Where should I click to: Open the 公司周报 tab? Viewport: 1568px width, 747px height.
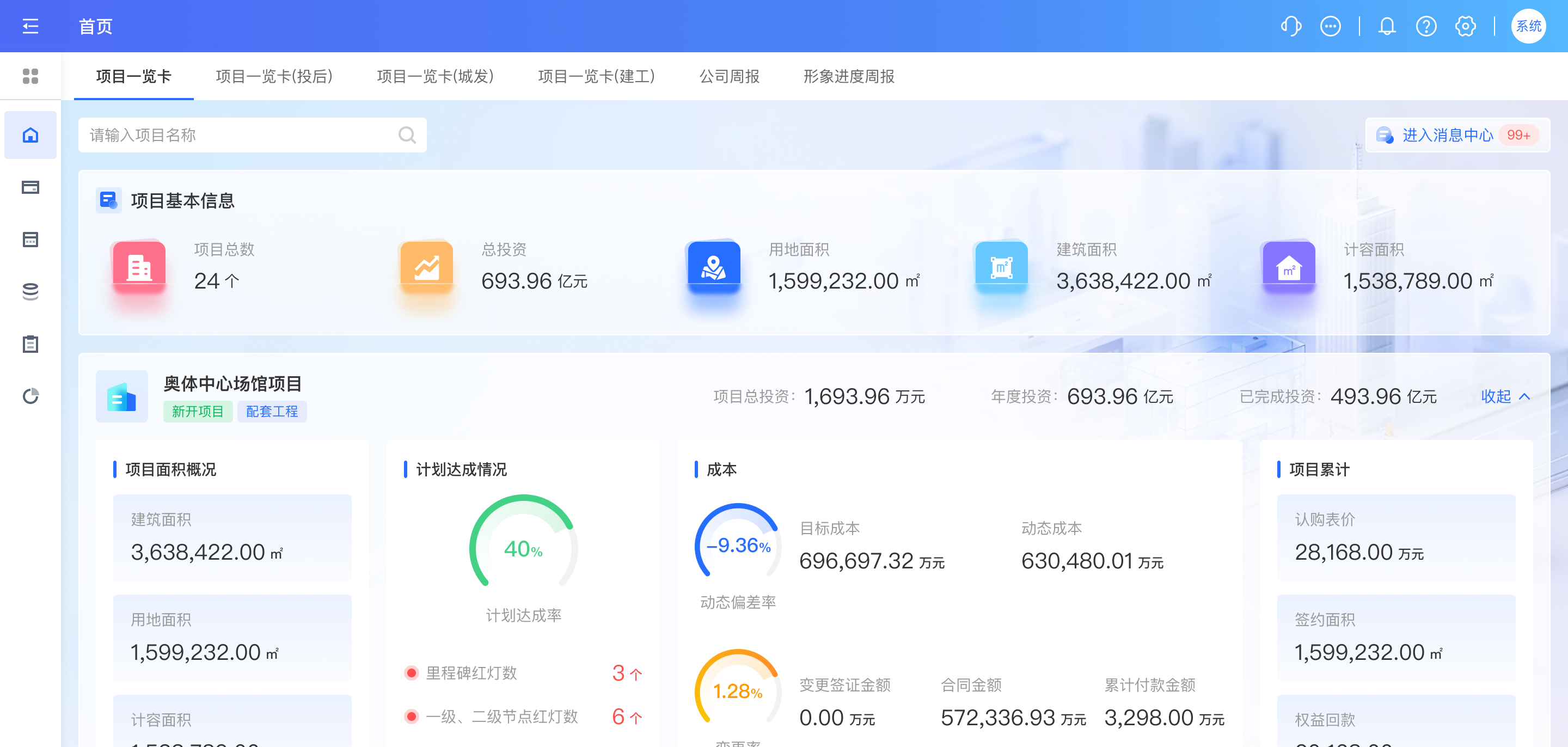tap(729, 76)
